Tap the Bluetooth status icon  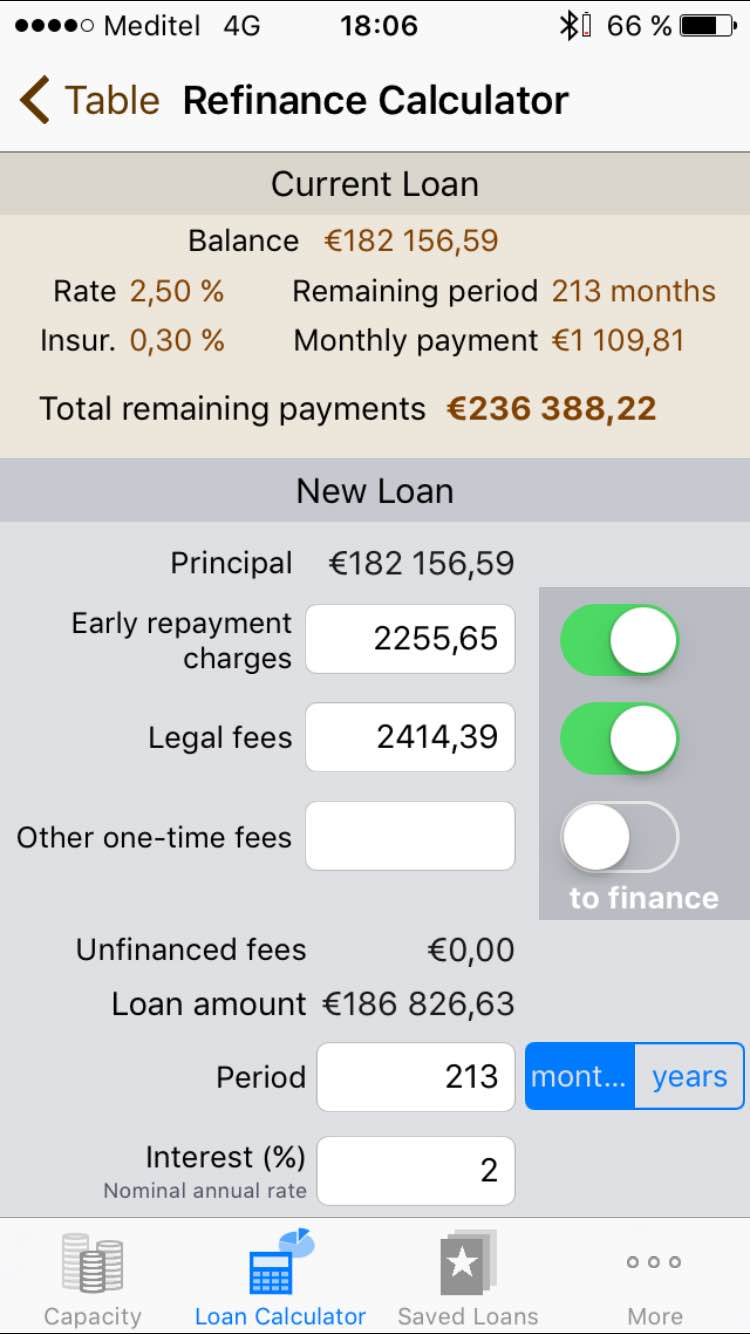568,26
